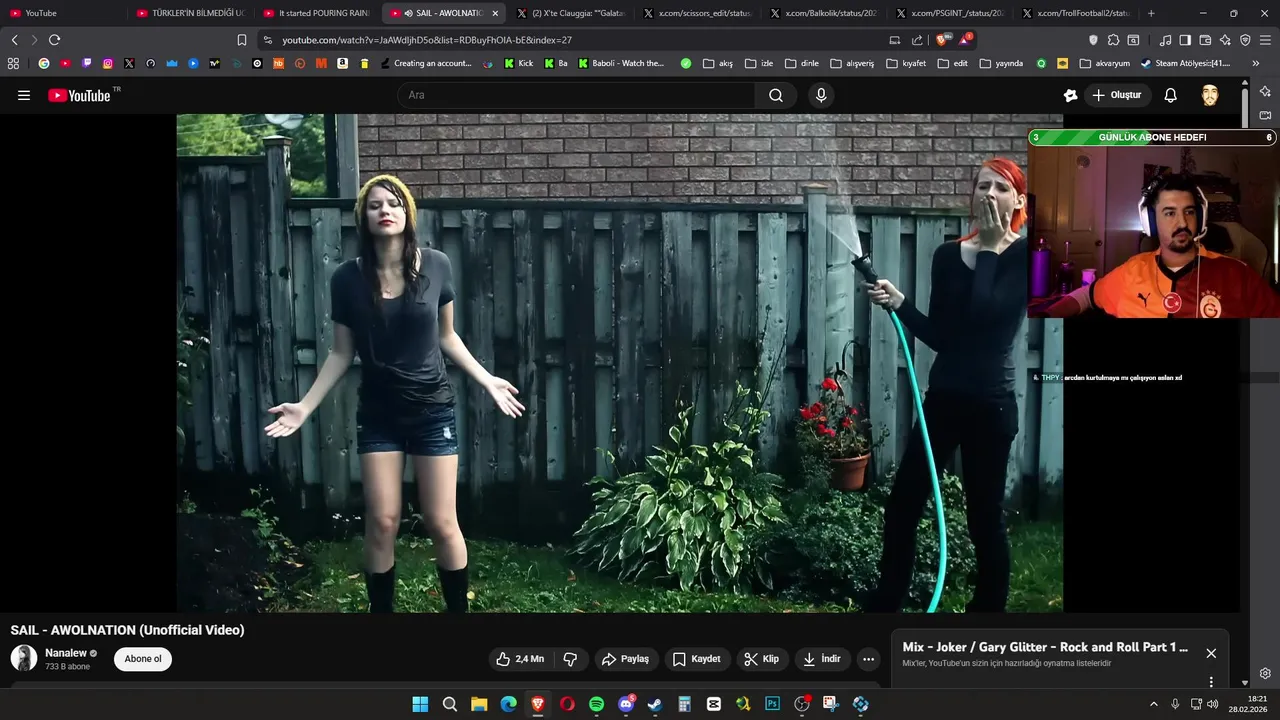Image resolution: width=1280 pixels, height=720 pixels.
Task: Open the alışveriş bookmarks folder
Action: click(x=852, y=63)
